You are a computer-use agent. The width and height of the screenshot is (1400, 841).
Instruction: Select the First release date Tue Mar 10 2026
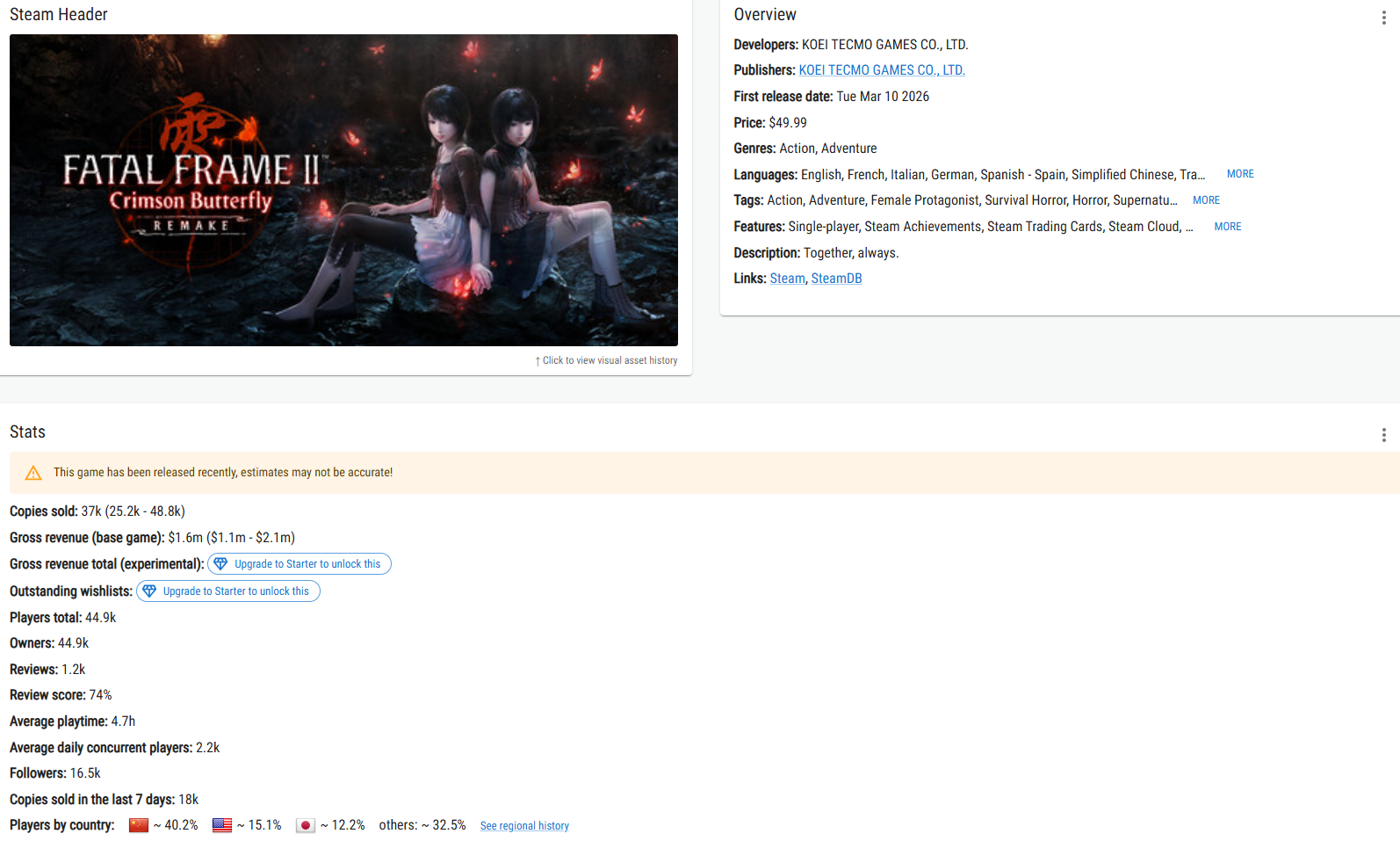click(x=883, y=97)
